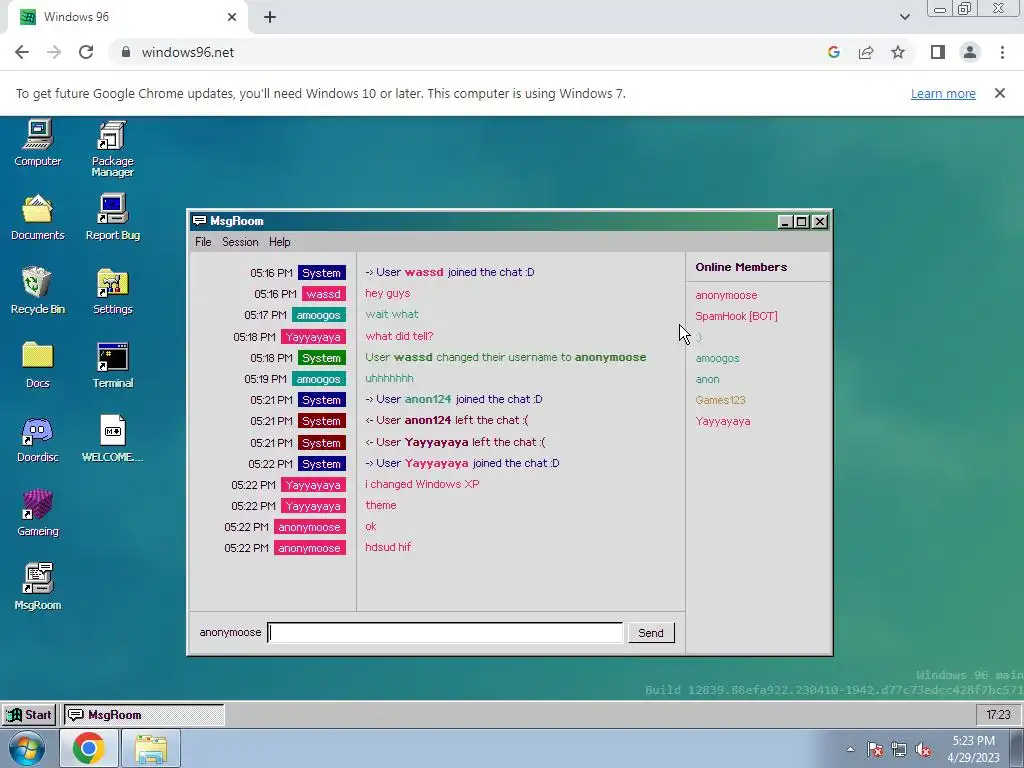Send the chat message
Screen dimensions: 1024x768
point(650,633)
